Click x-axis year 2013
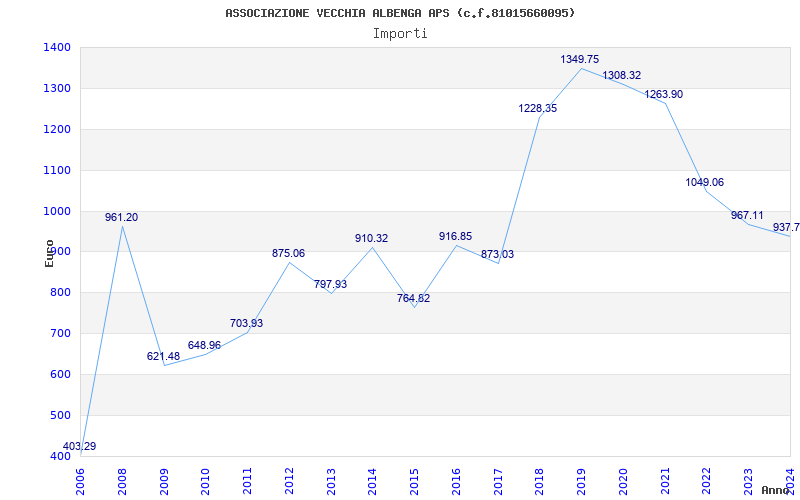The width and height of the screenshot is (800, 500). point(331,482)
